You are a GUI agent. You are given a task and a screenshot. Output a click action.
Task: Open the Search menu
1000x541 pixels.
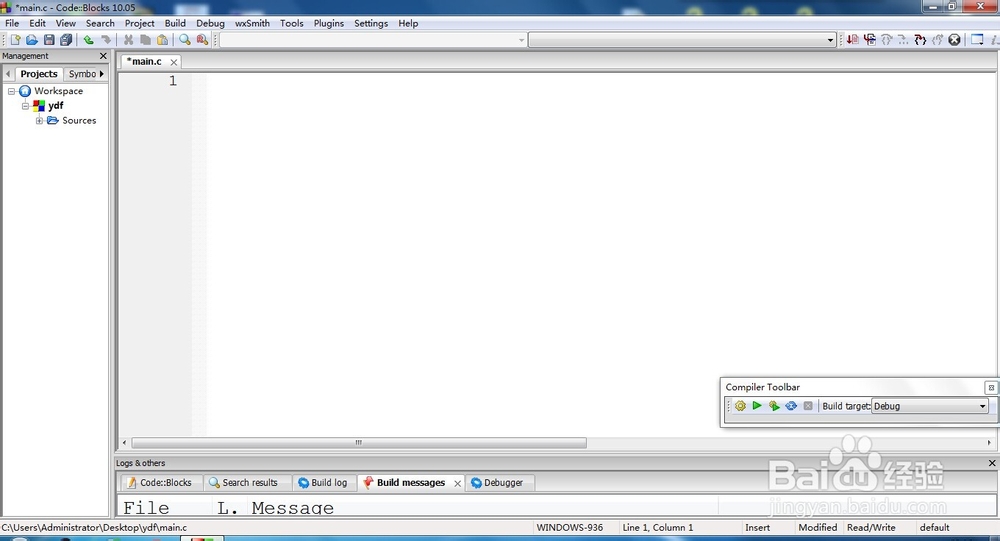tap(100, 23)
